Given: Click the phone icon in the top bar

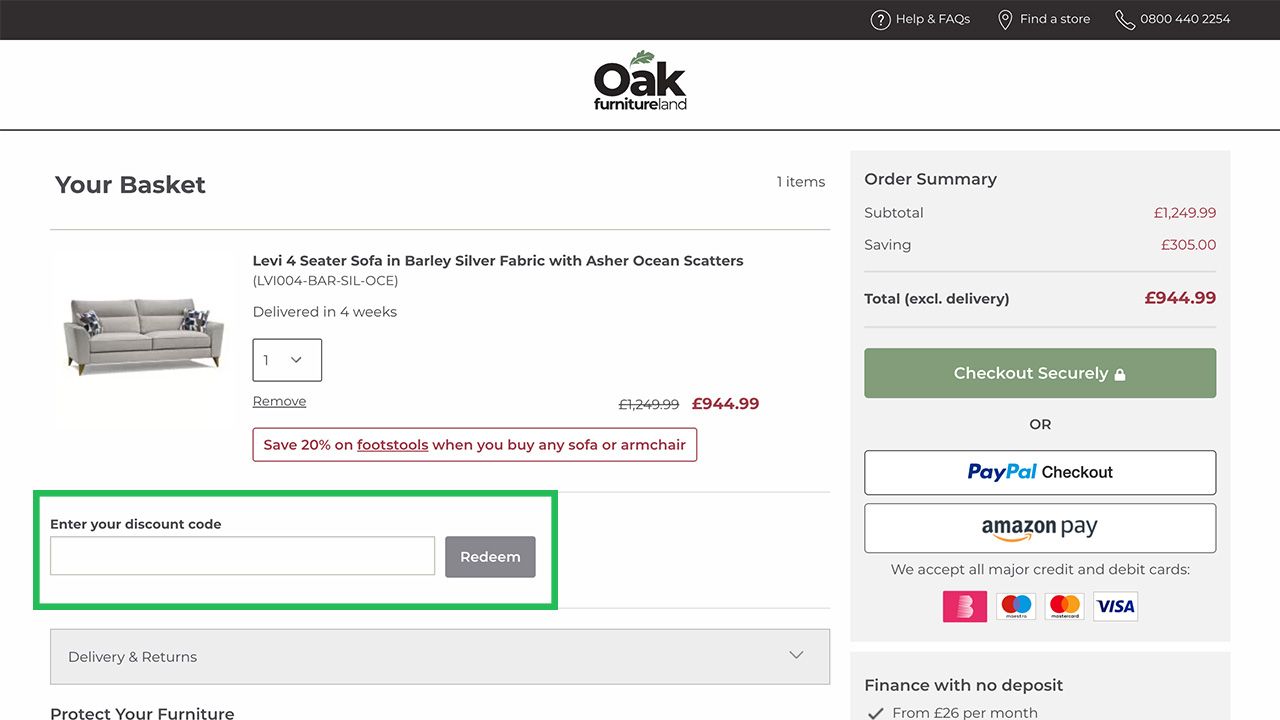Looking at the screenshot, I should 1125,20.
